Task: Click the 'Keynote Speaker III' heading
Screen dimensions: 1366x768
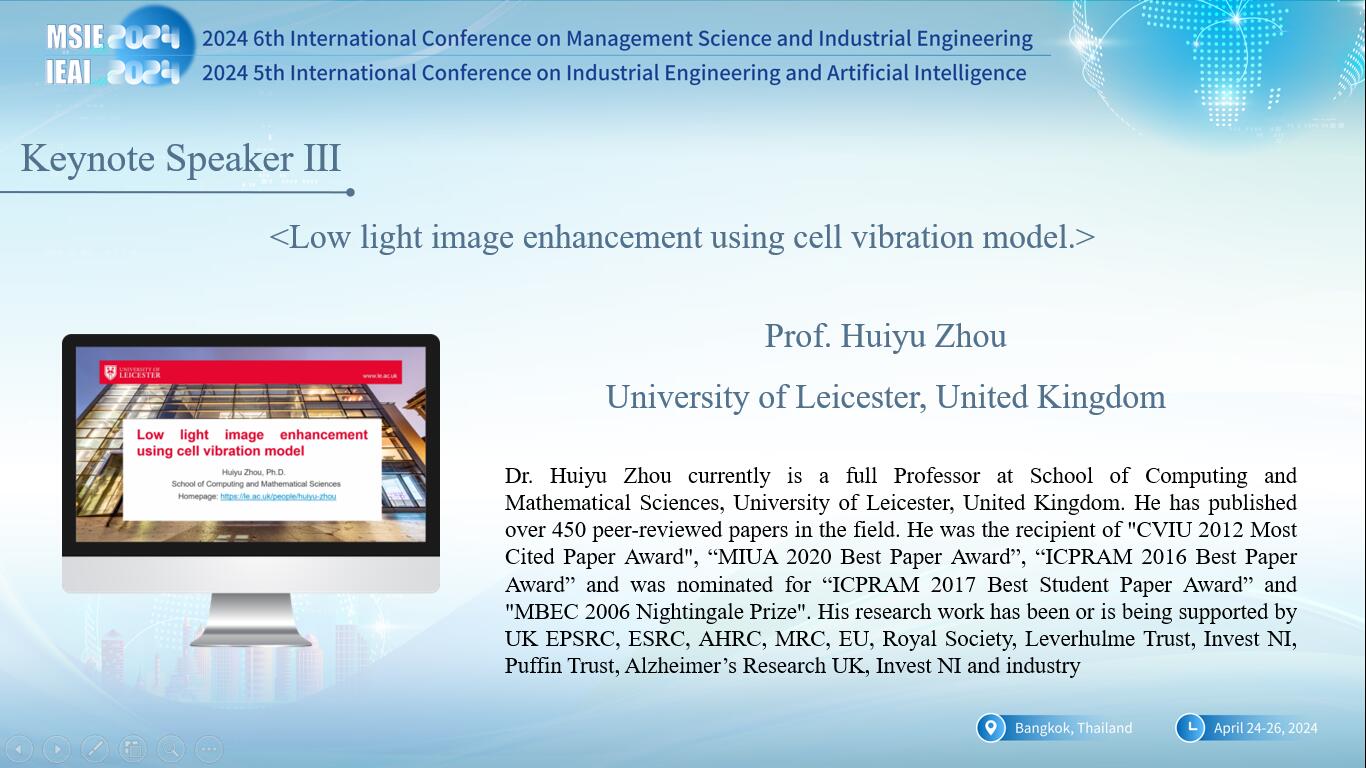Action: [181, 159]
